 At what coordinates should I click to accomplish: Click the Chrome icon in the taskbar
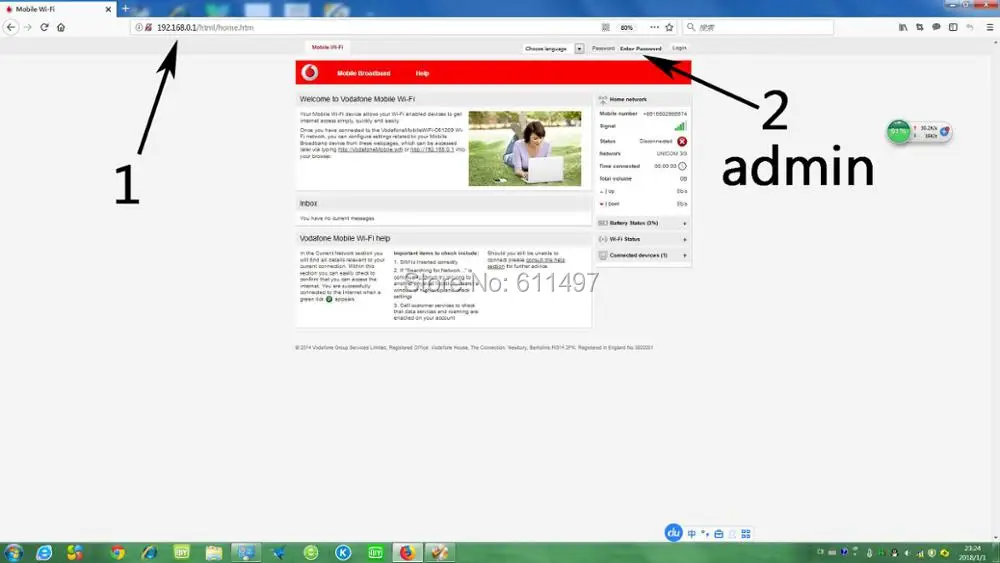[x=117, y=552]
